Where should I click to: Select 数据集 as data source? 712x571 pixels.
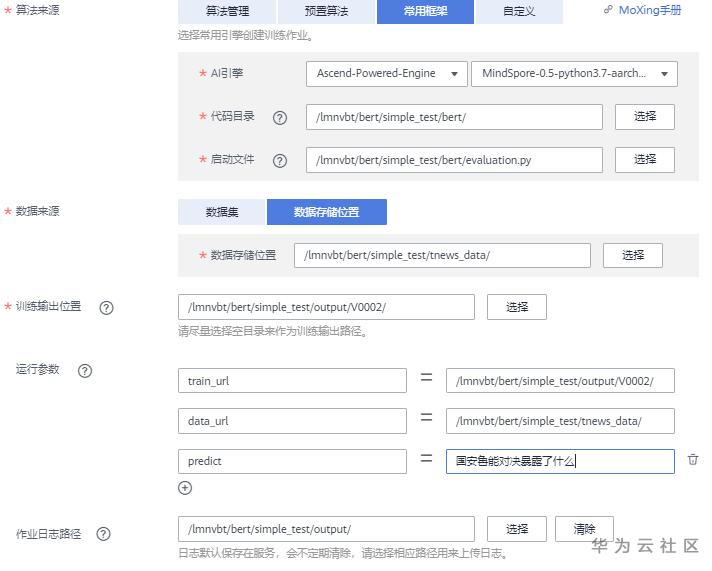point(222,212)
